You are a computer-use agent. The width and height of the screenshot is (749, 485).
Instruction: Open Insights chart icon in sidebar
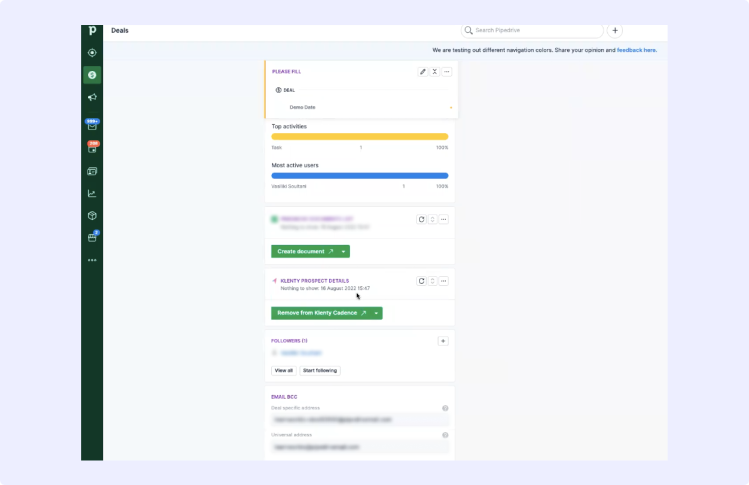tap(92, 193)
